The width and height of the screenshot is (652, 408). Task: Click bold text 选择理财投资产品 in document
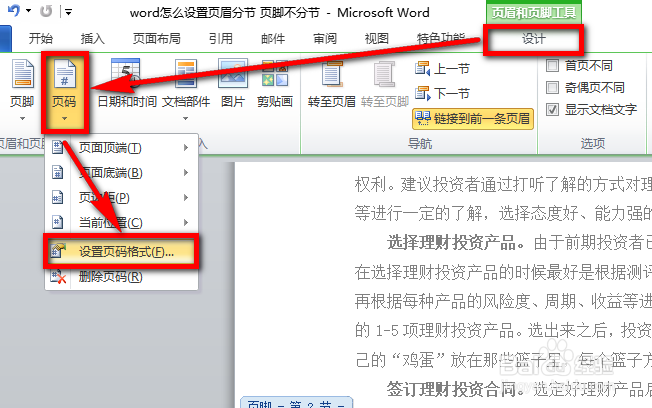click(452, 242)
